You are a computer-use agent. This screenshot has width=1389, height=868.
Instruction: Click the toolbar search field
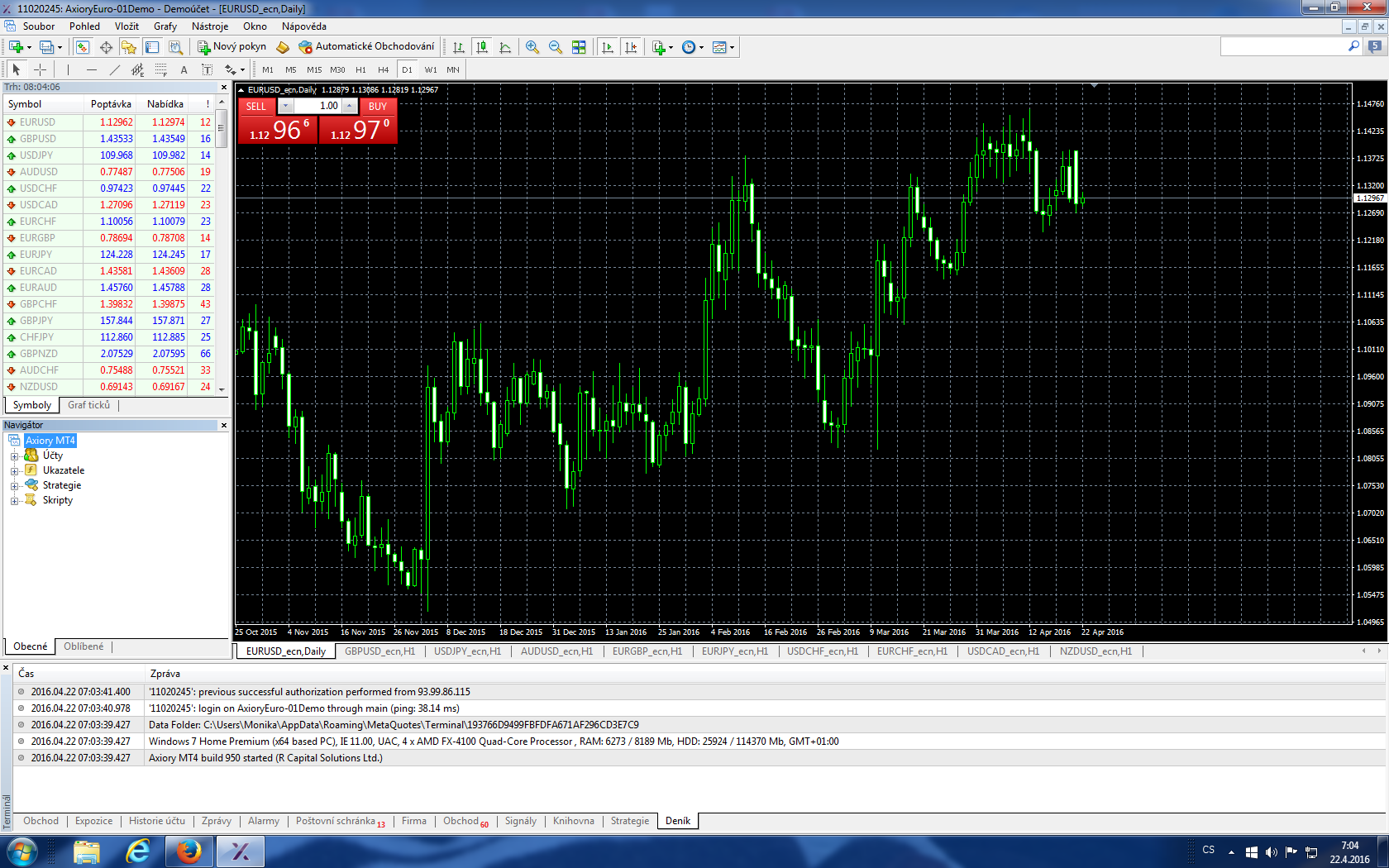coord(1283,47)
